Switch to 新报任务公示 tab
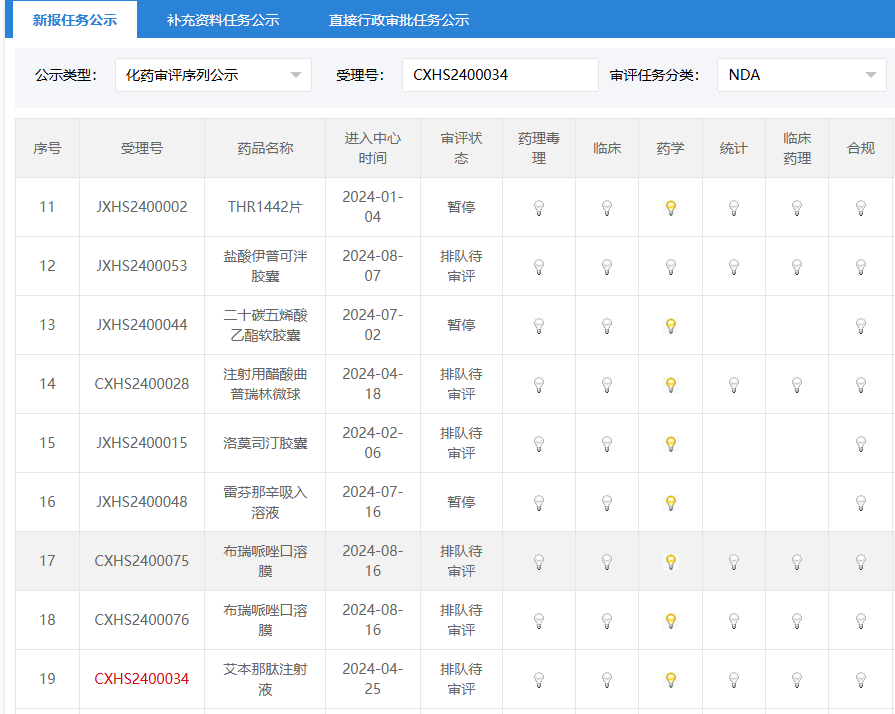This screenshot has width=895, height=714. [x=75, y=20]
